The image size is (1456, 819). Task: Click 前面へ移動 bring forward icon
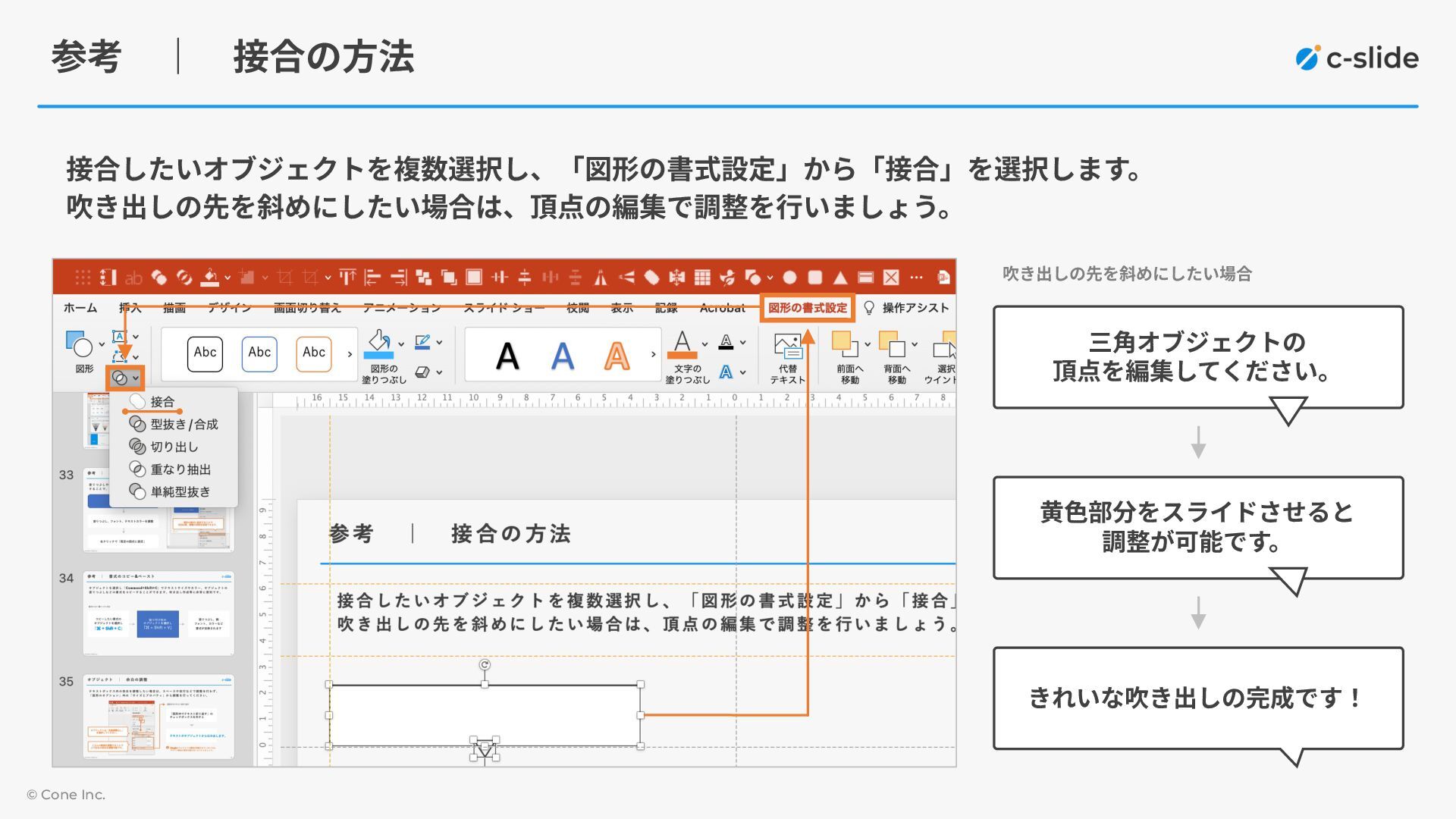tap(844, 345)
